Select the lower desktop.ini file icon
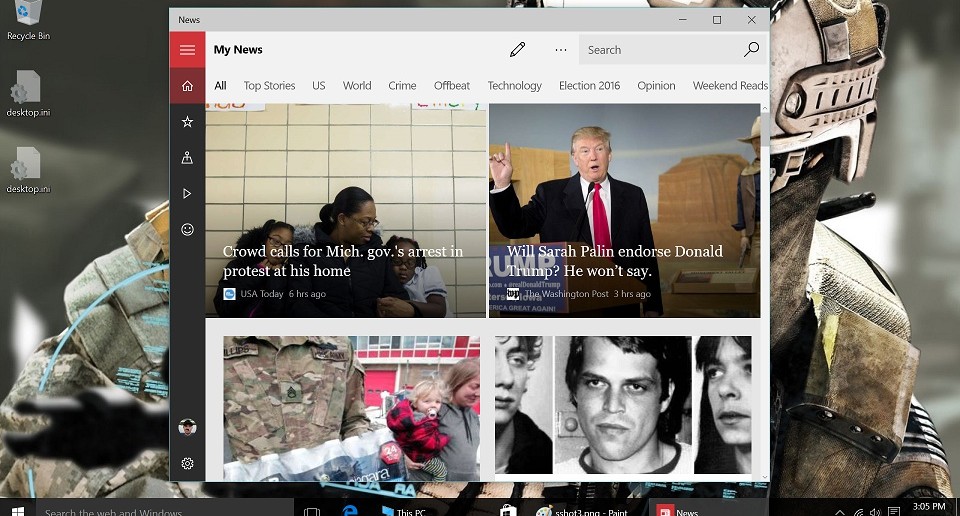960x516 pixels. 28,170
